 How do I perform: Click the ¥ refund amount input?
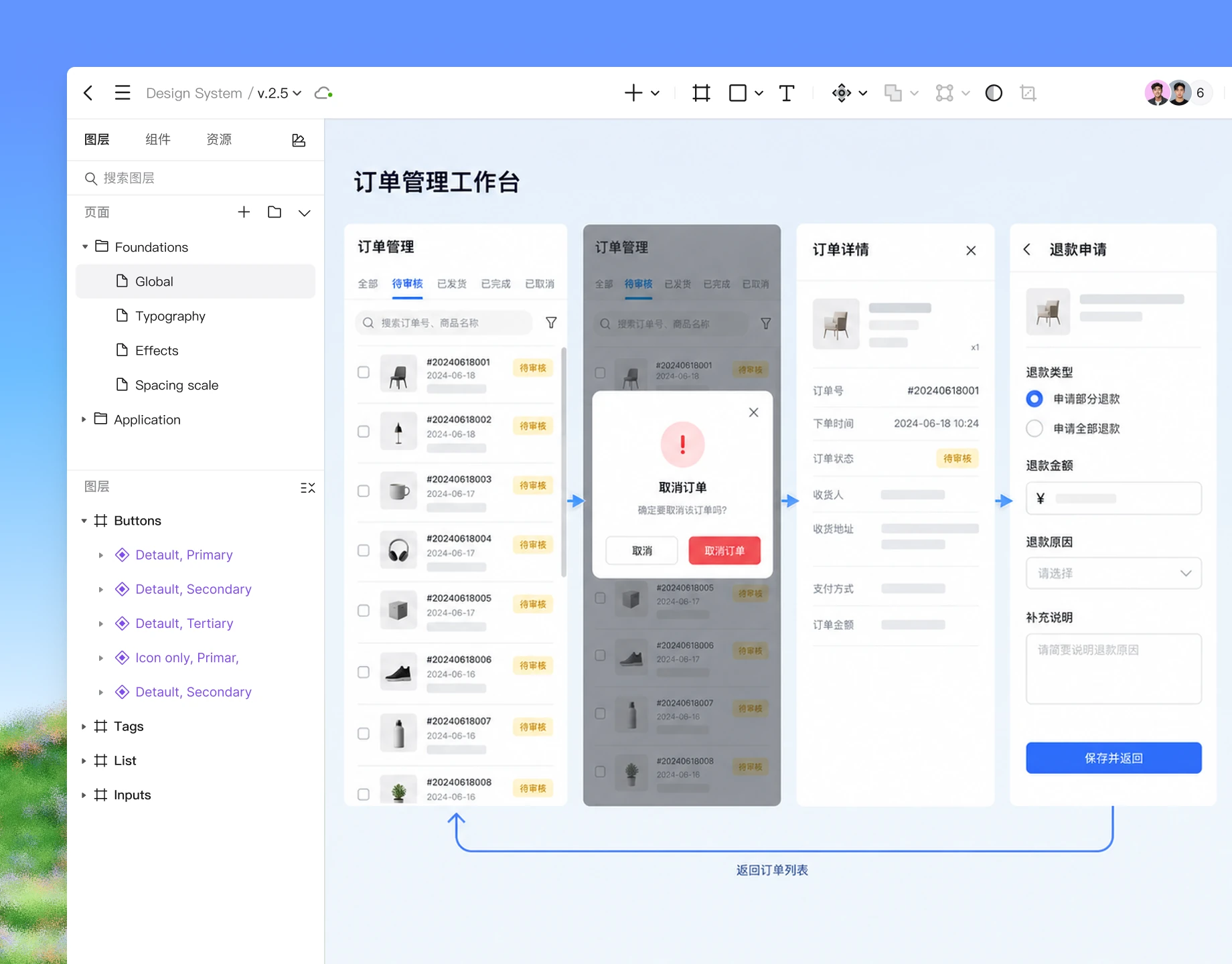(x=1113, y=498)
